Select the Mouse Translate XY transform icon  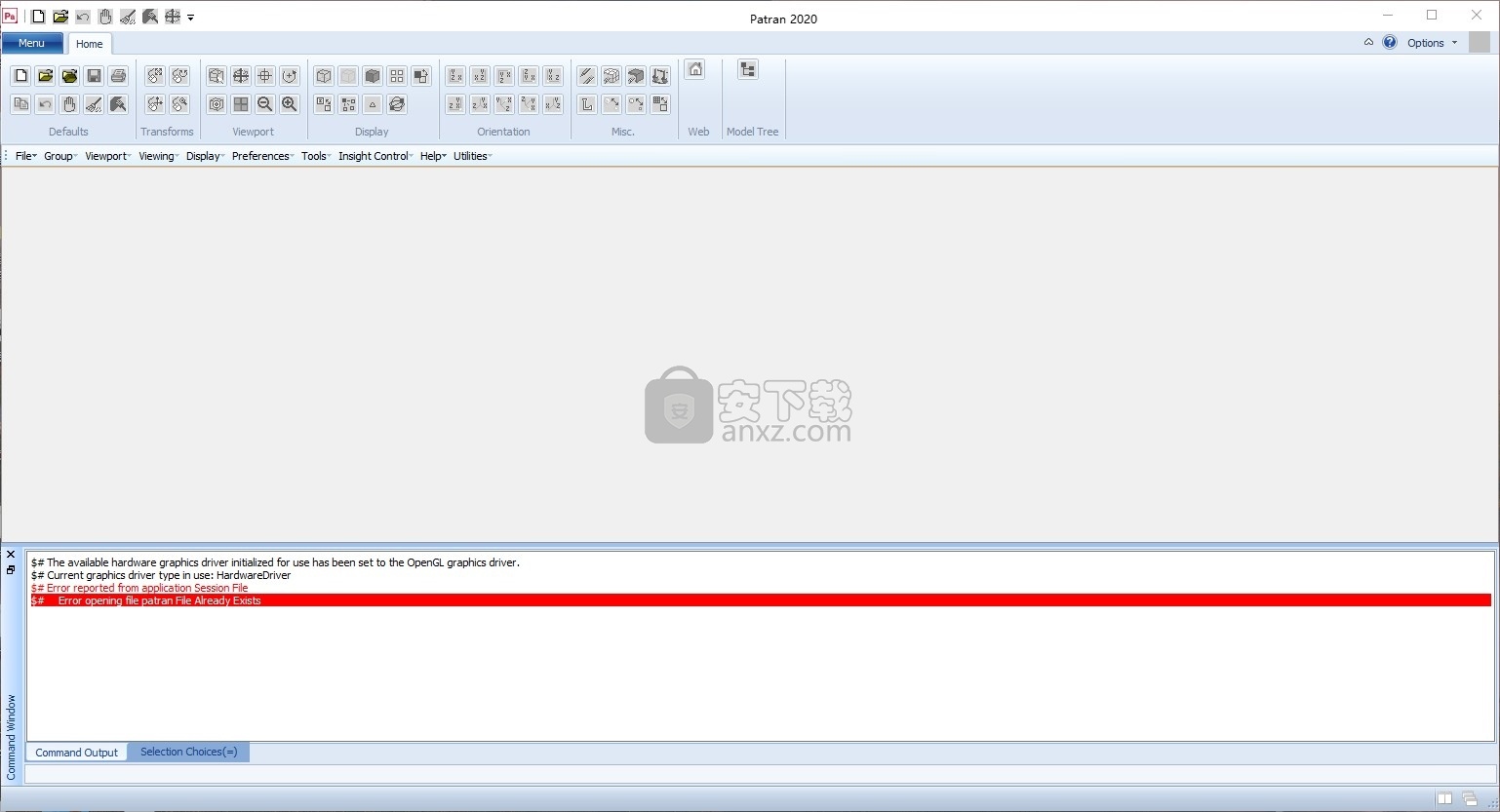[x=155, y=104]
